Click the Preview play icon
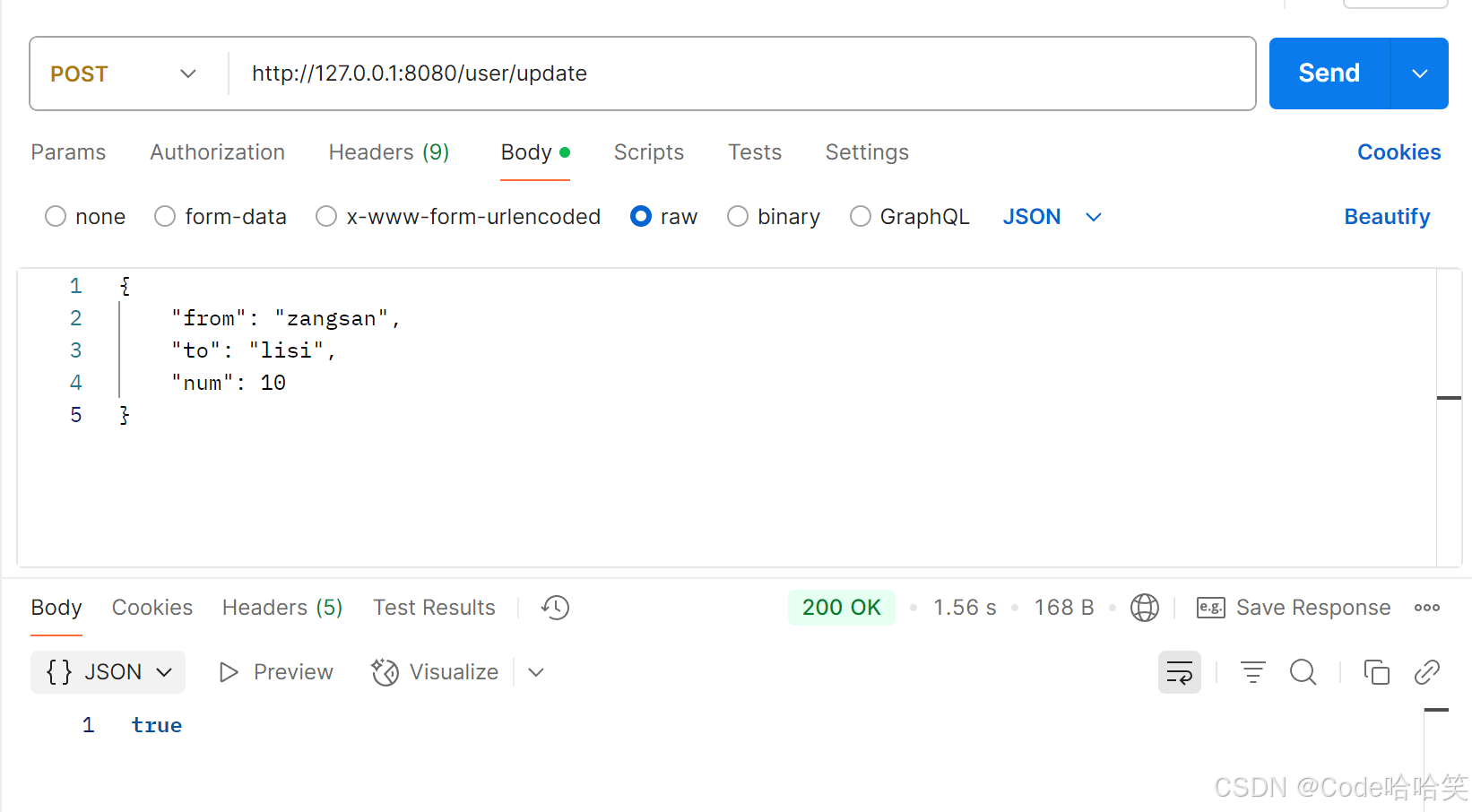The image size is (1472, 812). (229, 672)
